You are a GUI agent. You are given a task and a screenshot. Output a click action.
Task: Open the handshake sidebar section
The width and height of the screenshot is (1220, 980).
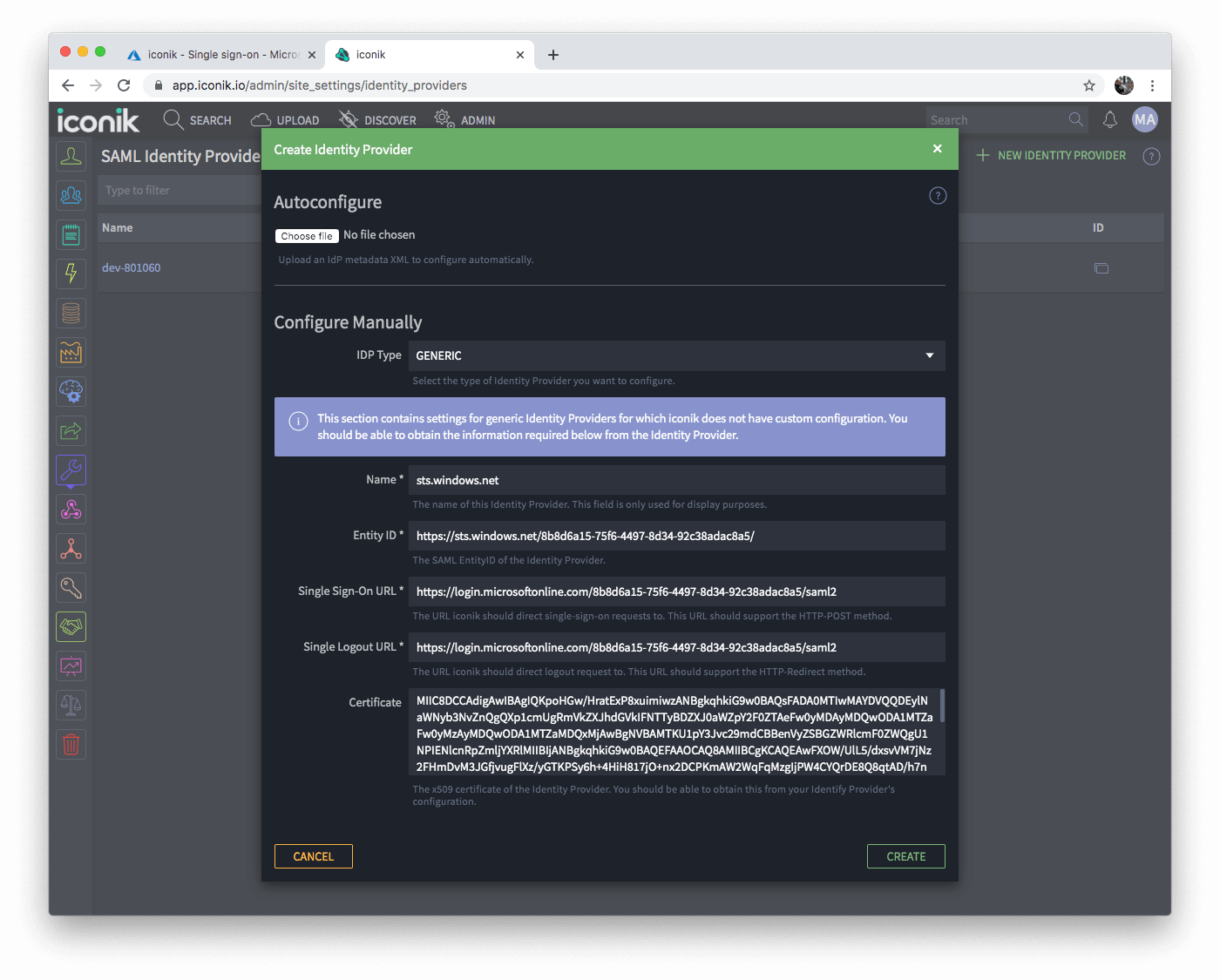71,626
